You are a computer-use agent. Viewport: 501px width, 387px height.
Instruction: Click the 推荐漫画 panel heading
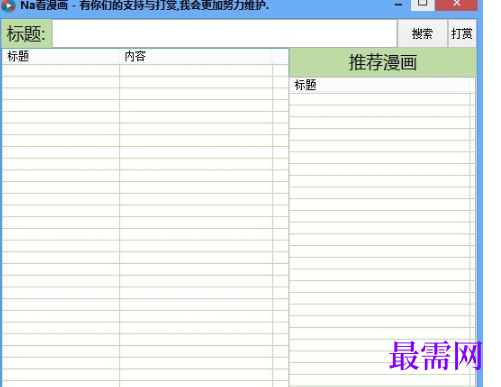pyautogui.click(x=383, y=63)
